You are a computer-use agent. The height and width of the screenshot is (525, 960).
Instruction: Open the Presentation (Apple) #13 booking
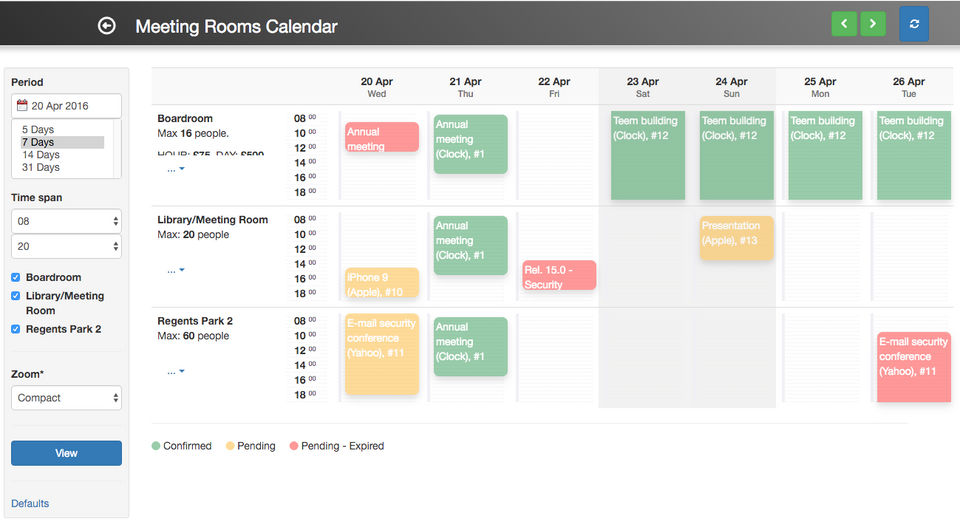coord(736,238)
